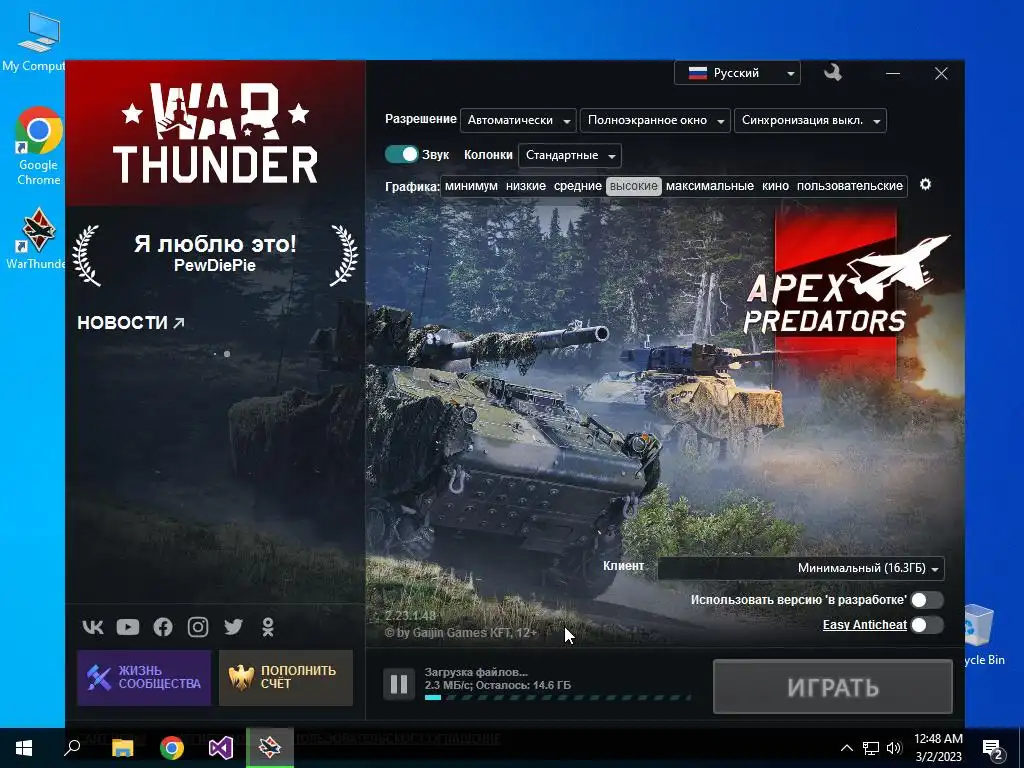
Task: Open the Twitter page icon
Action: click(x=233, y=627)
